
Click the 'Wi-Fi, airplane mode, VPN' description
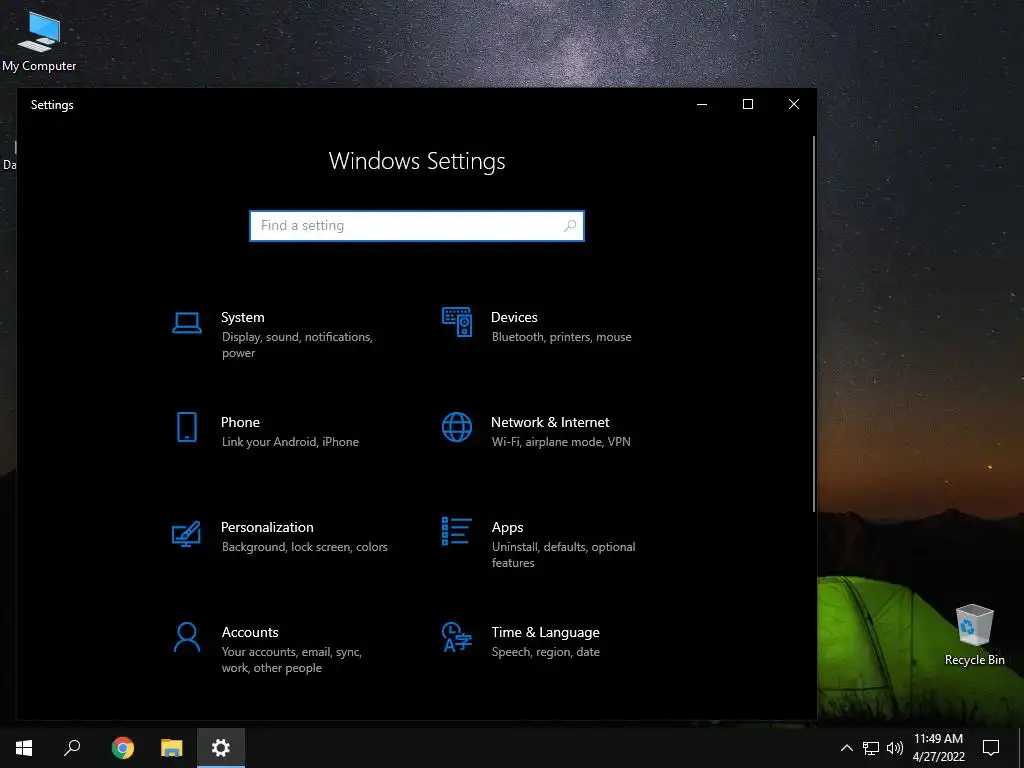tap(561, 442)
